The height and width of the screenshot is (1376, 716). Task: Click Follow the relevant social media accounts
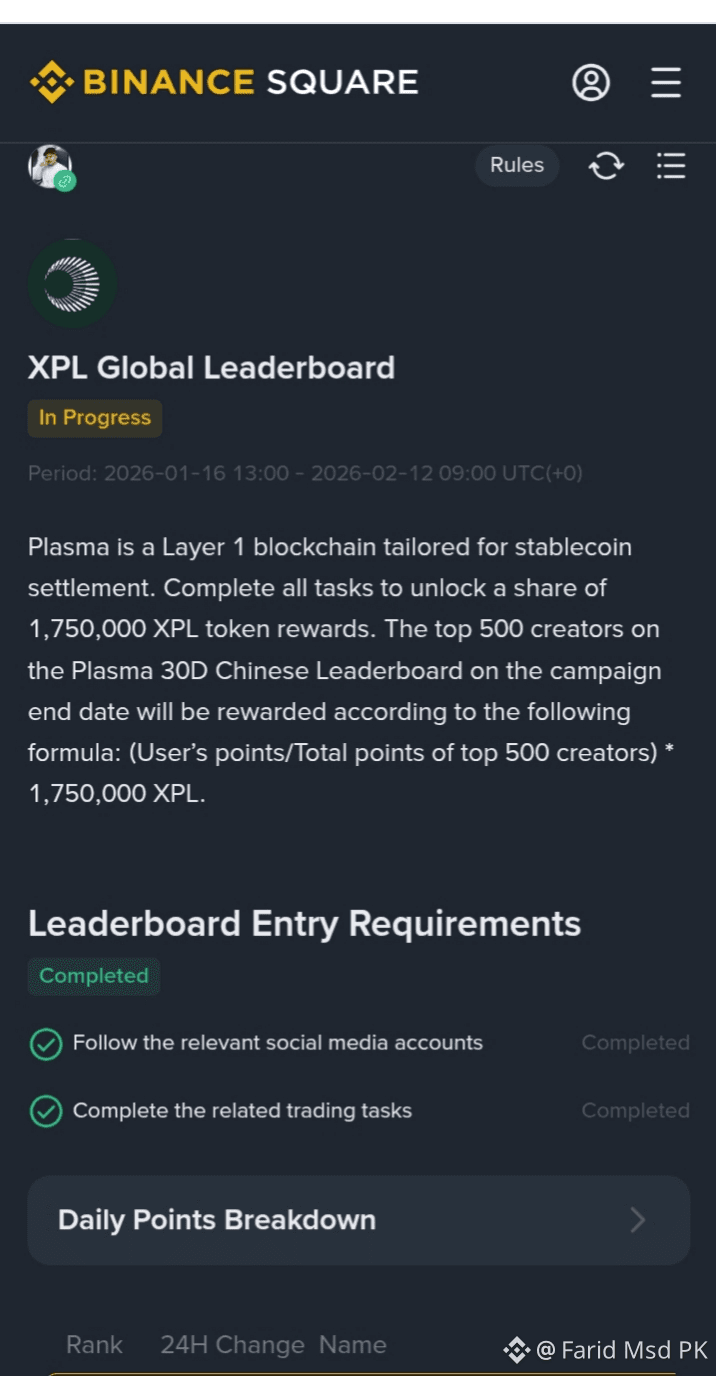pyautogui.click(x=278, y=1043)
